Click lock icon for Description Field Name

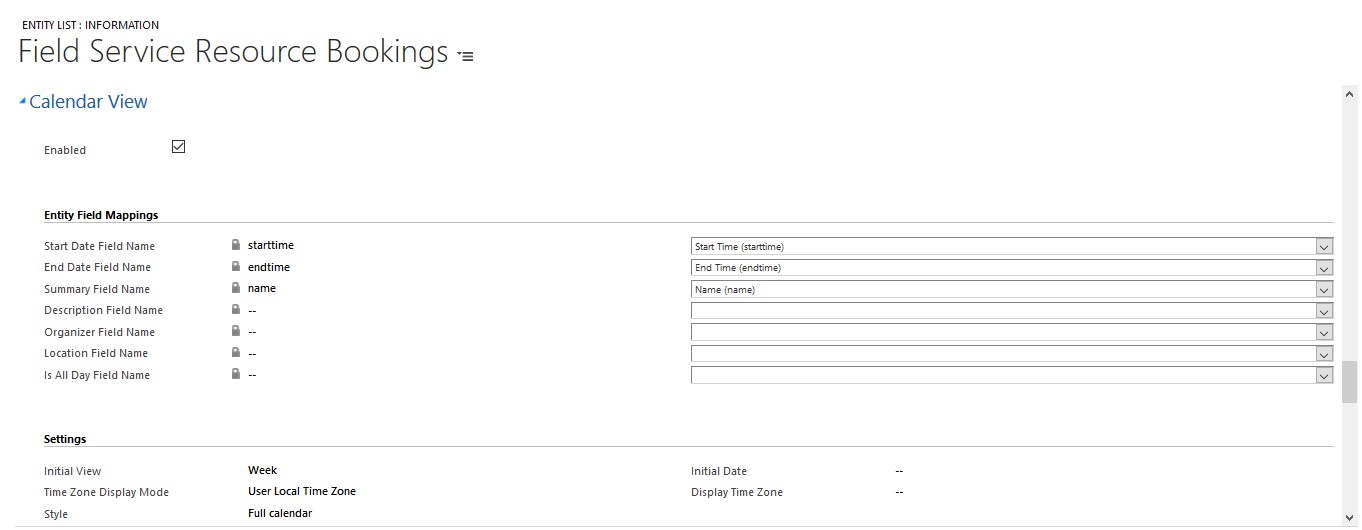tap(236, 310)
